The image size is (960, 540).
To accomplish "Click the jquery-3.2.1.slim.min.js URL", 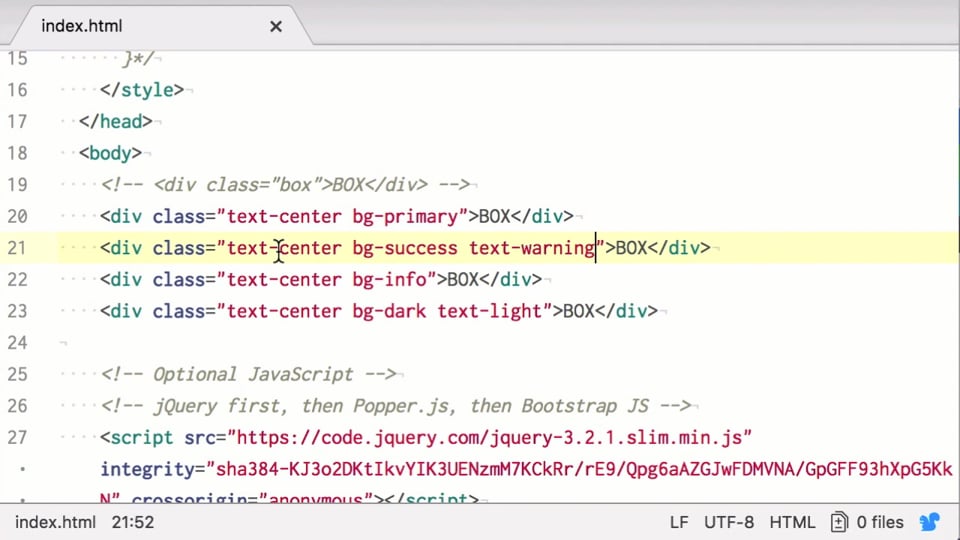I will pyautogui.click(x=489, y=438).
